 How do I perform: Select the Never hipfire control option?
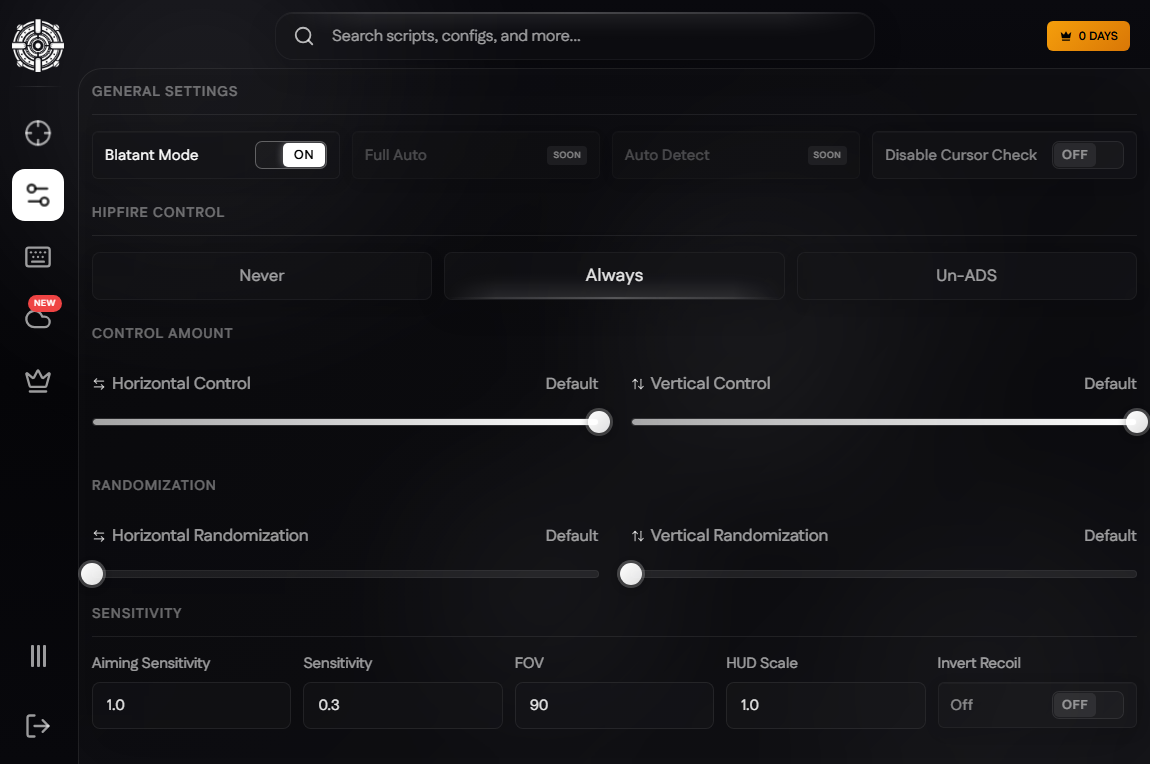(x=262, y=276)
